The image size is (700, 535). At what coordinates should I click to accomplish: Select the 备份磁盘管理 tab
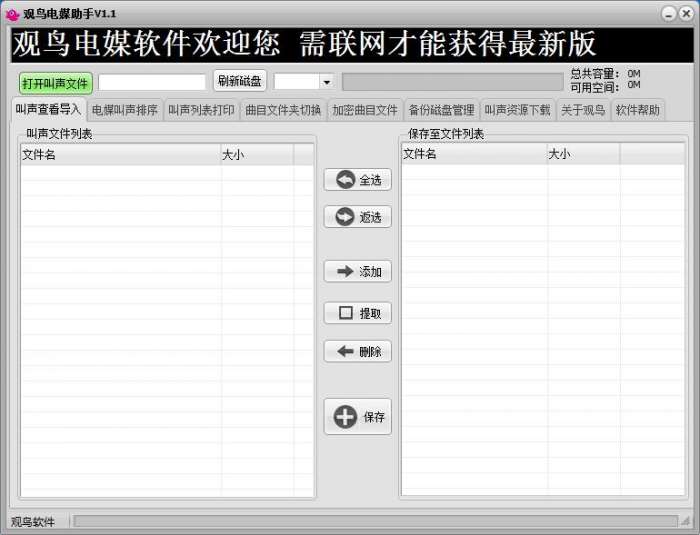tap(441, 110)
